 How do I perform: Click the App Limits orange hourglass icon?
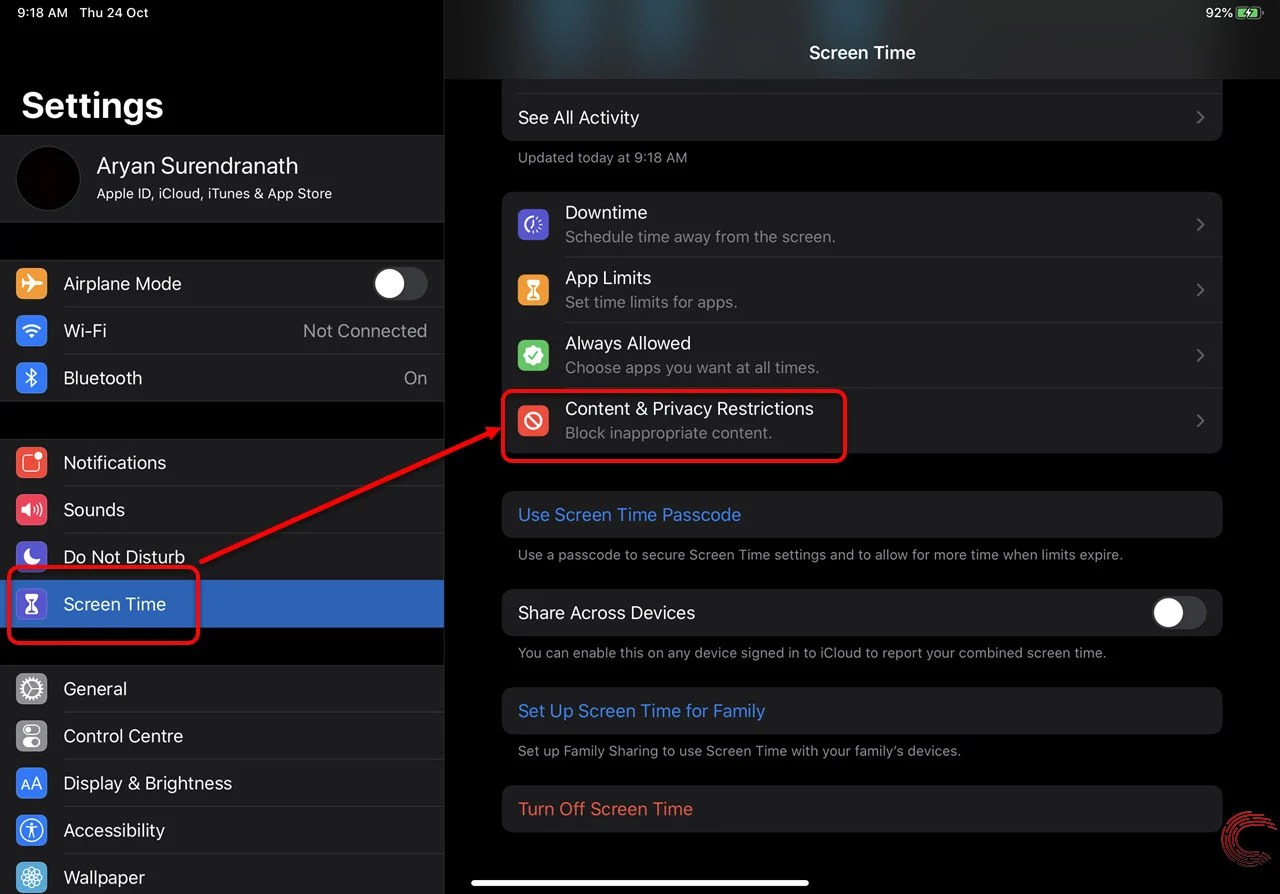click(x=533, y=290)
